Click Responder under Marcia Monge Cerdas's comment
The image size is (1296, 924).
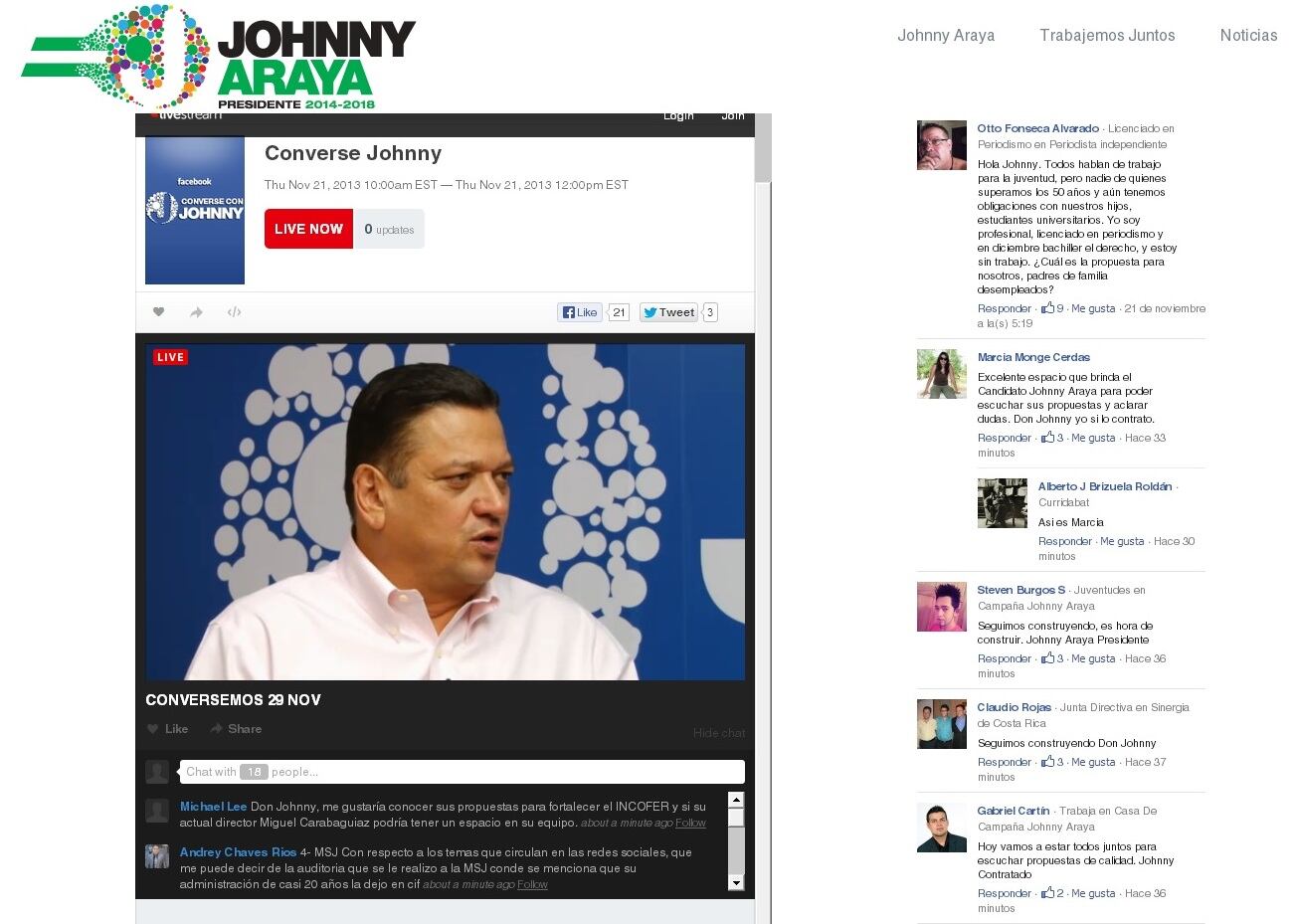1004,438
